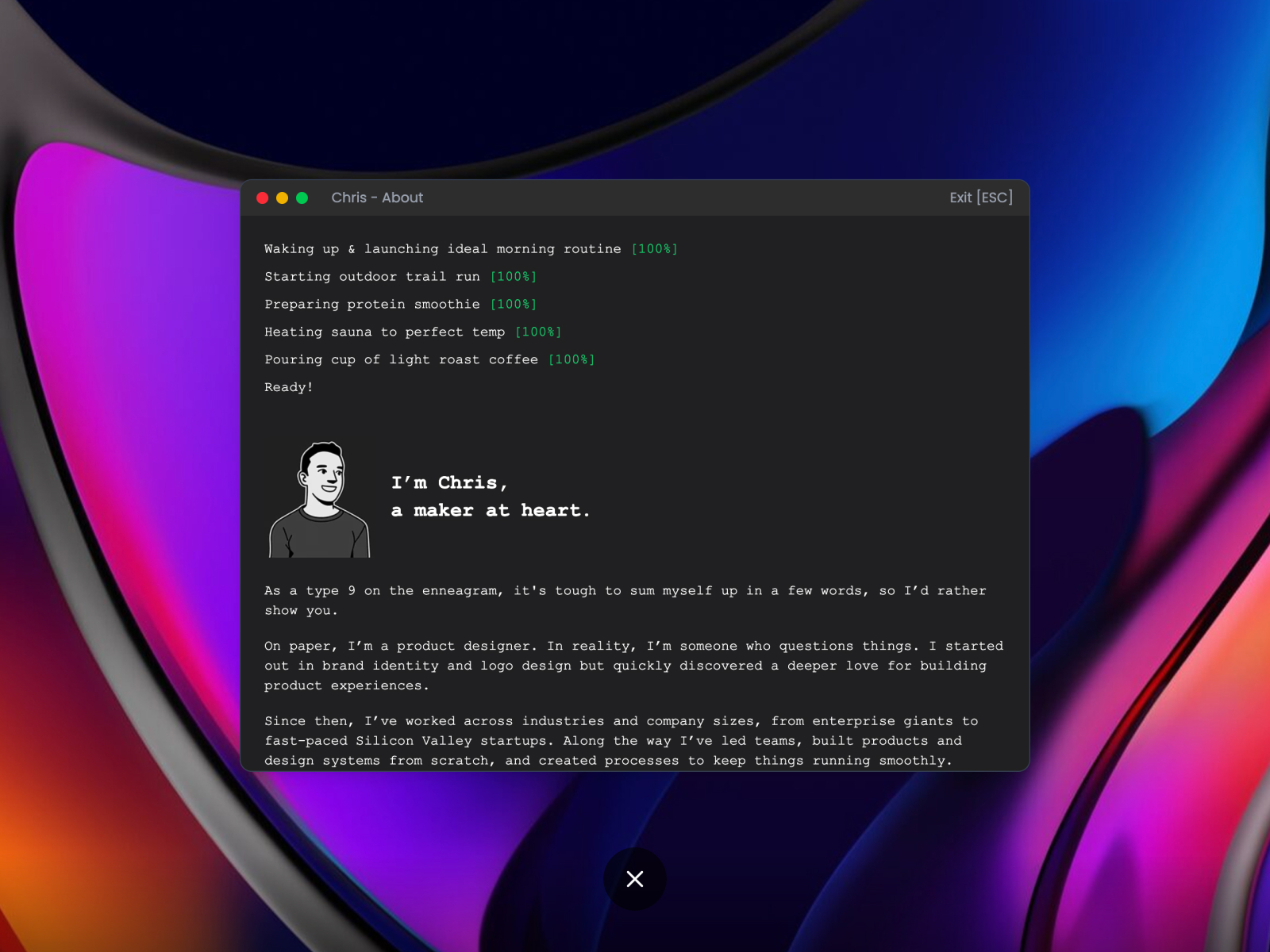Click the "Chris - About" window title
The height and width of the screenshot is (952, 1270).
point(377,198)
